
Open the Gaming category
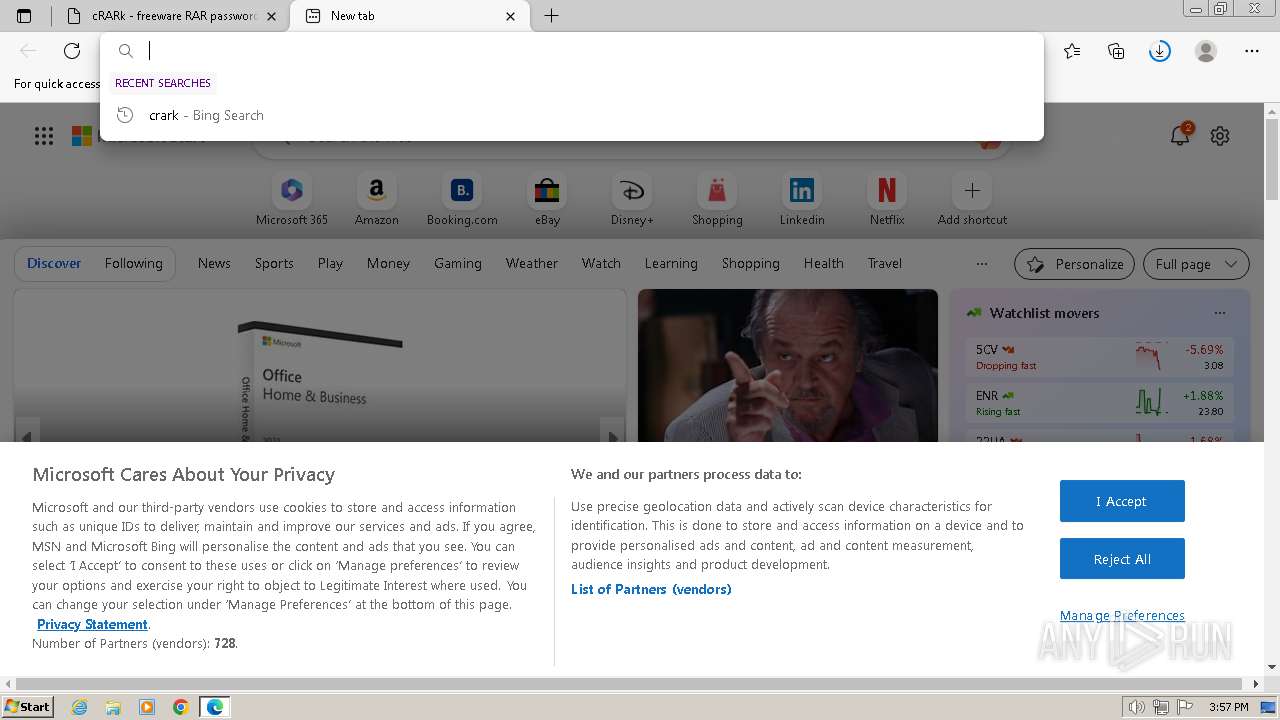pos(458,263)
